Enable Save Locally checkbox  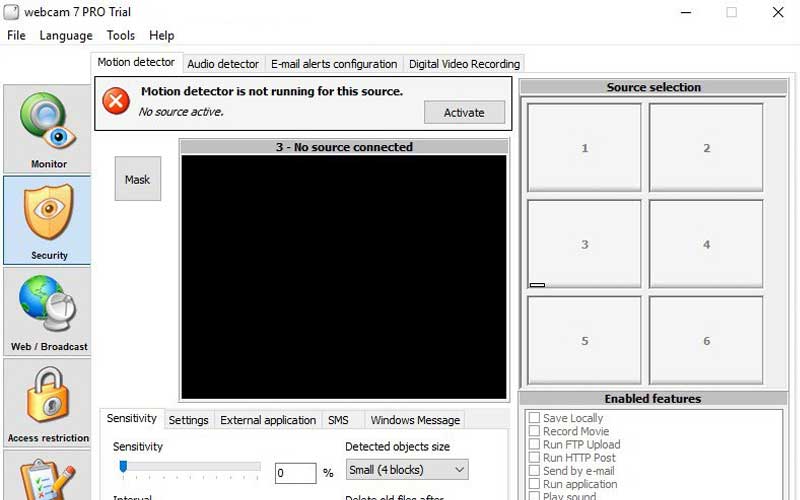click(x=534, y=418)
